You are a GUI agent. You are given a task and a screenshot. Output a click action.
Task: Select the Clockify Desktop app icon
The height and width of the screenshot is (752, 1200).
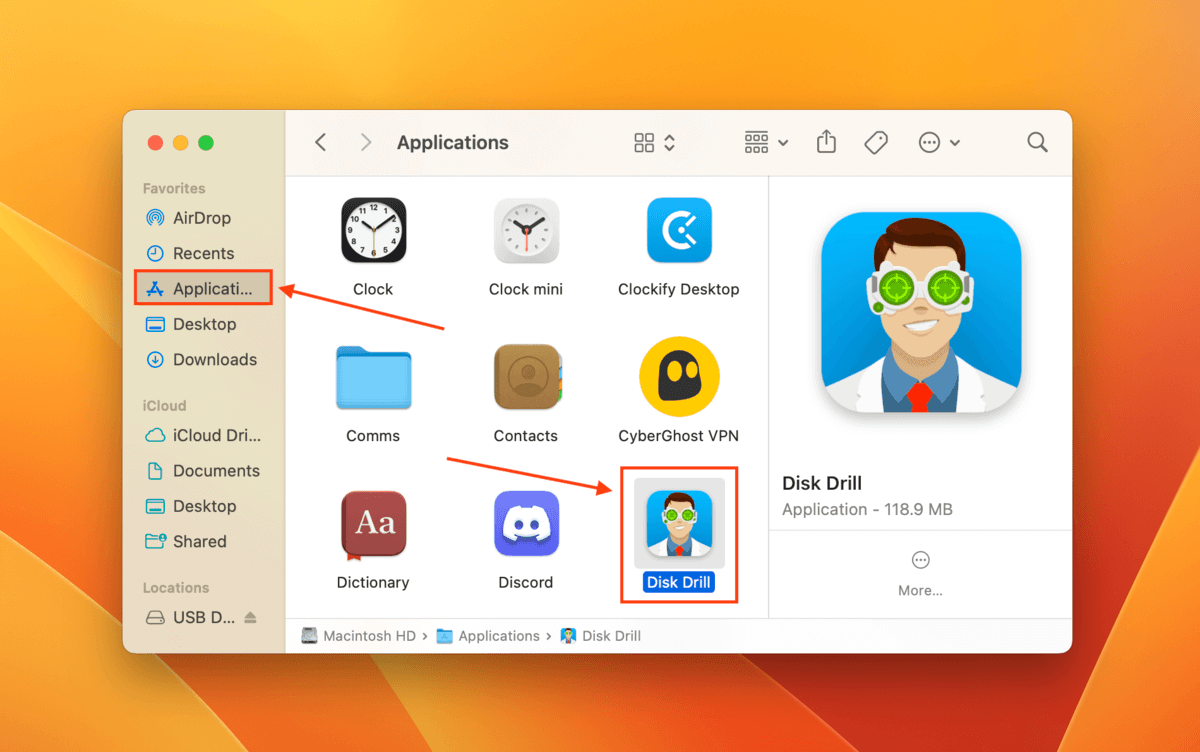click(679, 230)
